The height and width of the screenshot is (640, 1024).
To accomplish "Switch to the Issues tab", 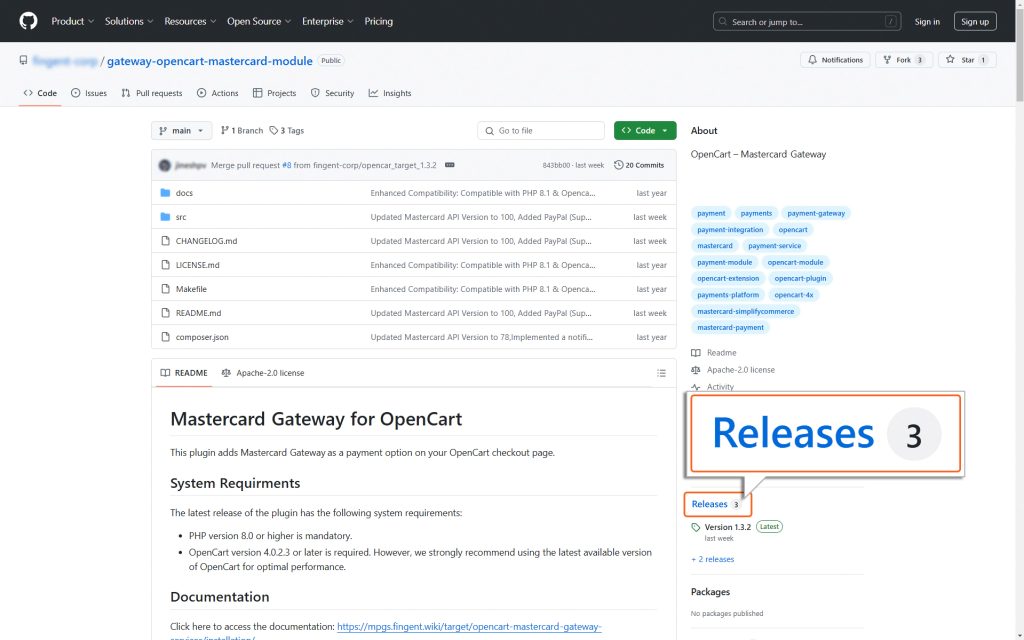I will (x=89, y=93).
